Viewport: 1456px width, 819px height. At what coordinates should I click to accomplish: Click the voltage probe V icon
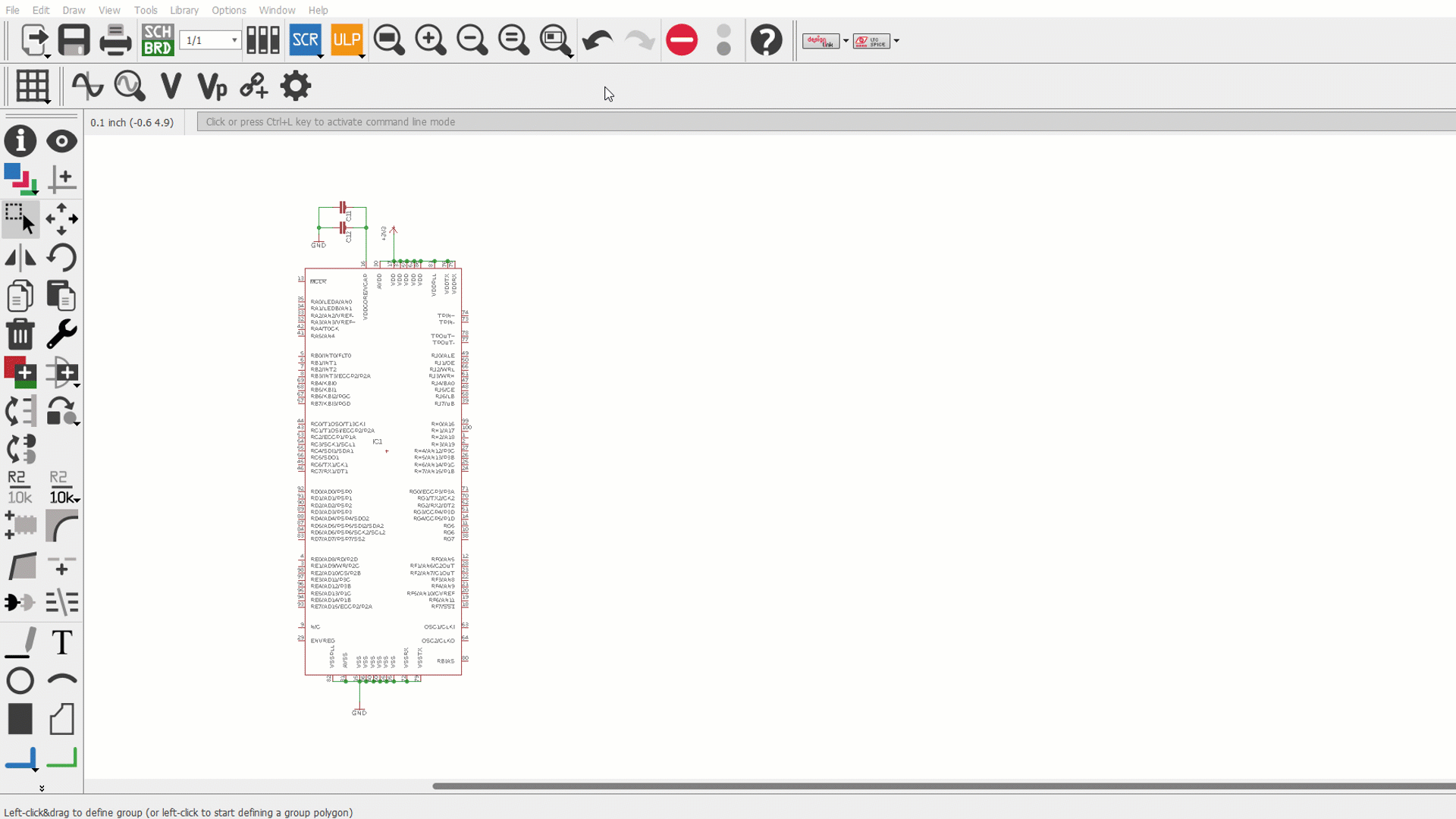coord(171,86)
